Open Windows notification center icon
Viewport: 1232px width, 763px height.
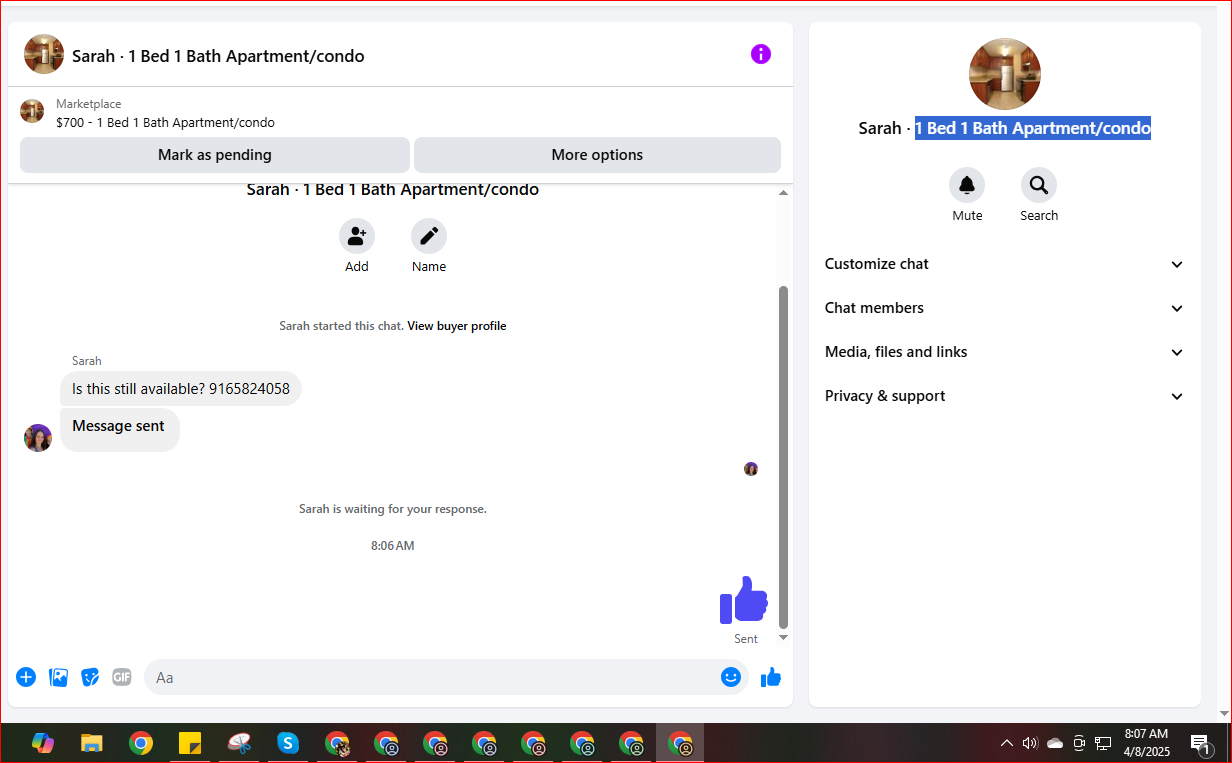[1201, 743]
